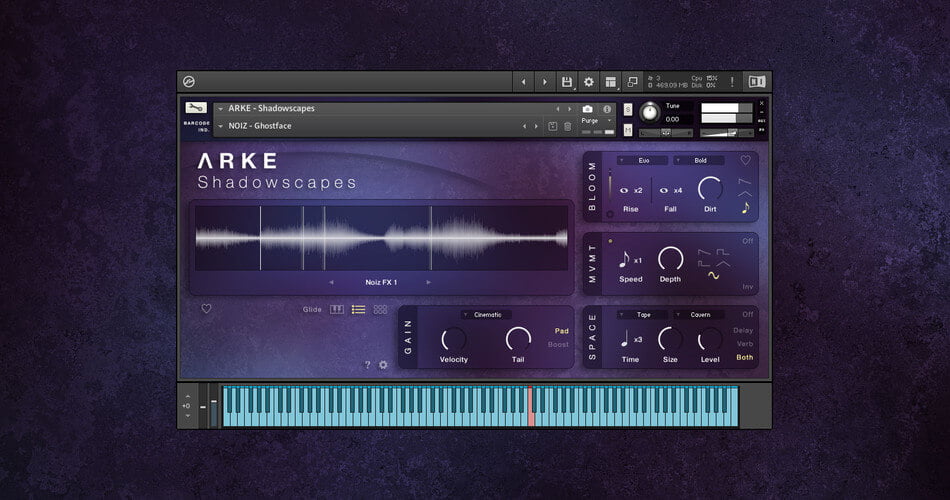This screenshot has height=500, width=950.
Task: Favorite the sound with left heart icon
Action: click(x=206, y=309)
